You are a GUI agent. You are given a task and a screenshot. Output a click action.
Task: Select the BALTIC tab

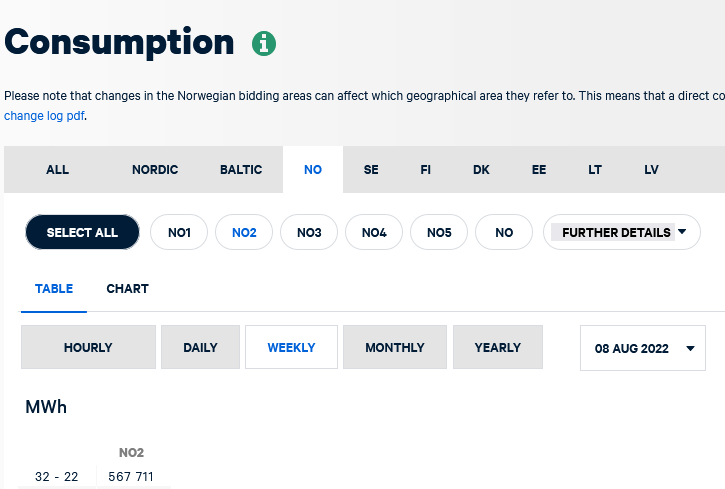[241, 170]
